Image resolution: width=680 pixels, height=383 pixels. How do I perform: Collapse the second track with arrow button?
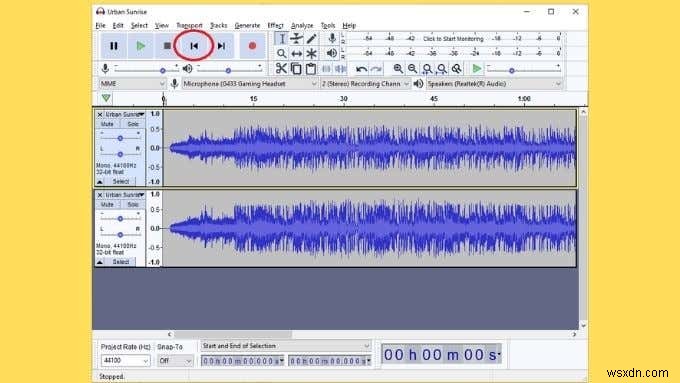100,262
